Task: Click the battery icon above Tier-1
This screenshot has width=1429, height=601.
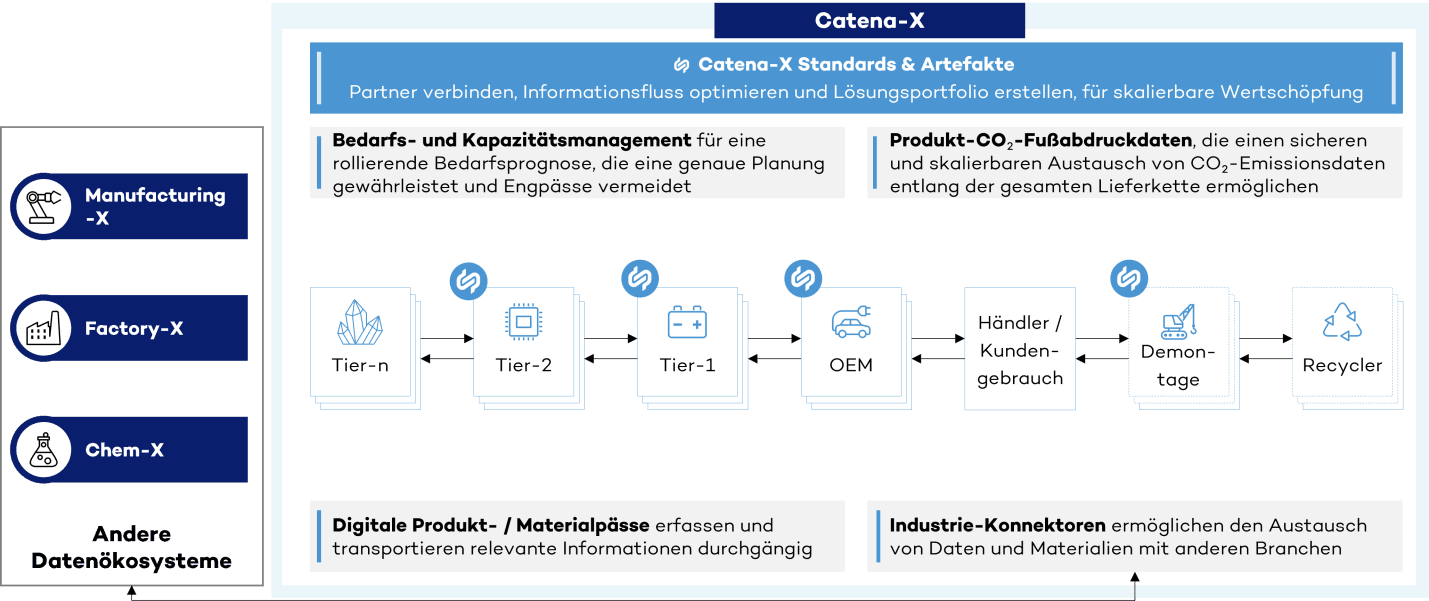Action: (688, 323)
